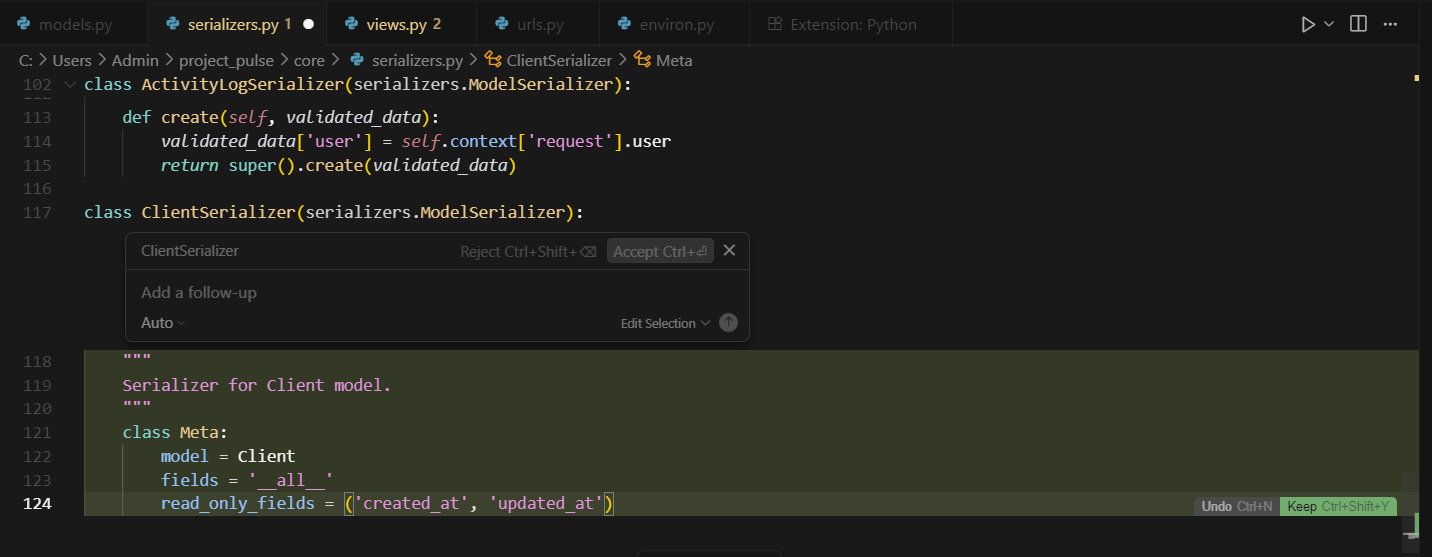This screenshot has width=1432, height=557.
Task: Click the Admin breadcrumb segment
Action: [135, 60]
